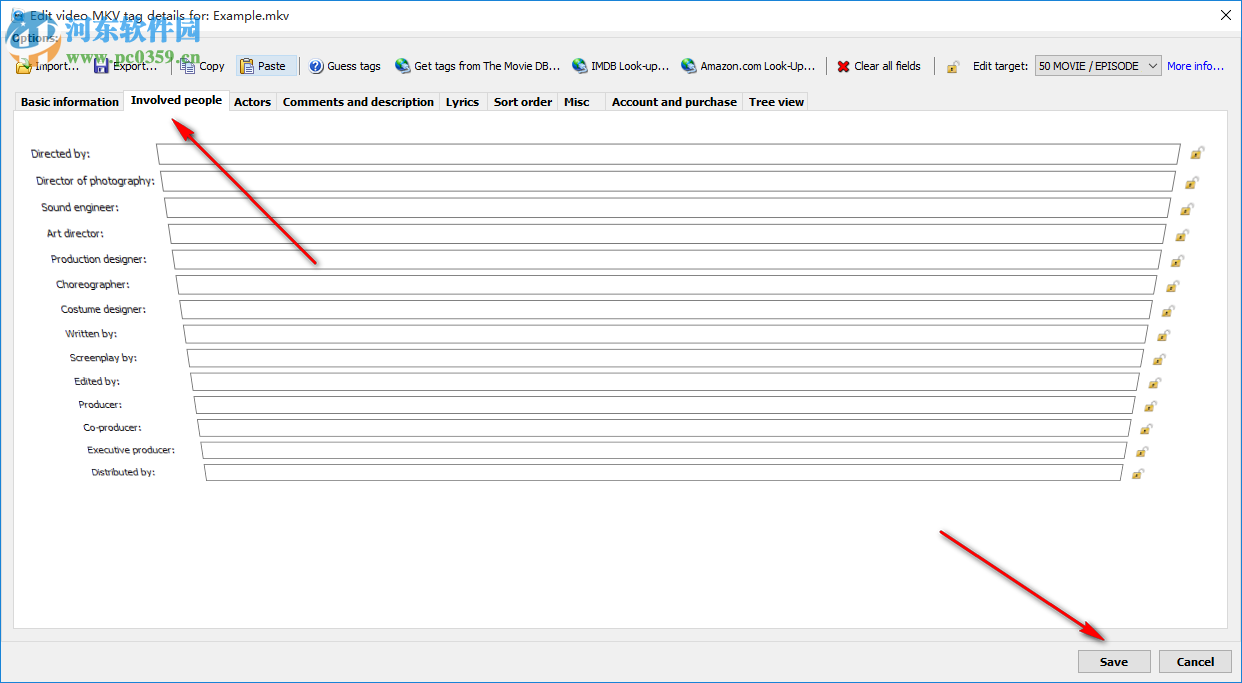
Task: Toggle lock icon for Executive producer
Action: click(1142, 452)
